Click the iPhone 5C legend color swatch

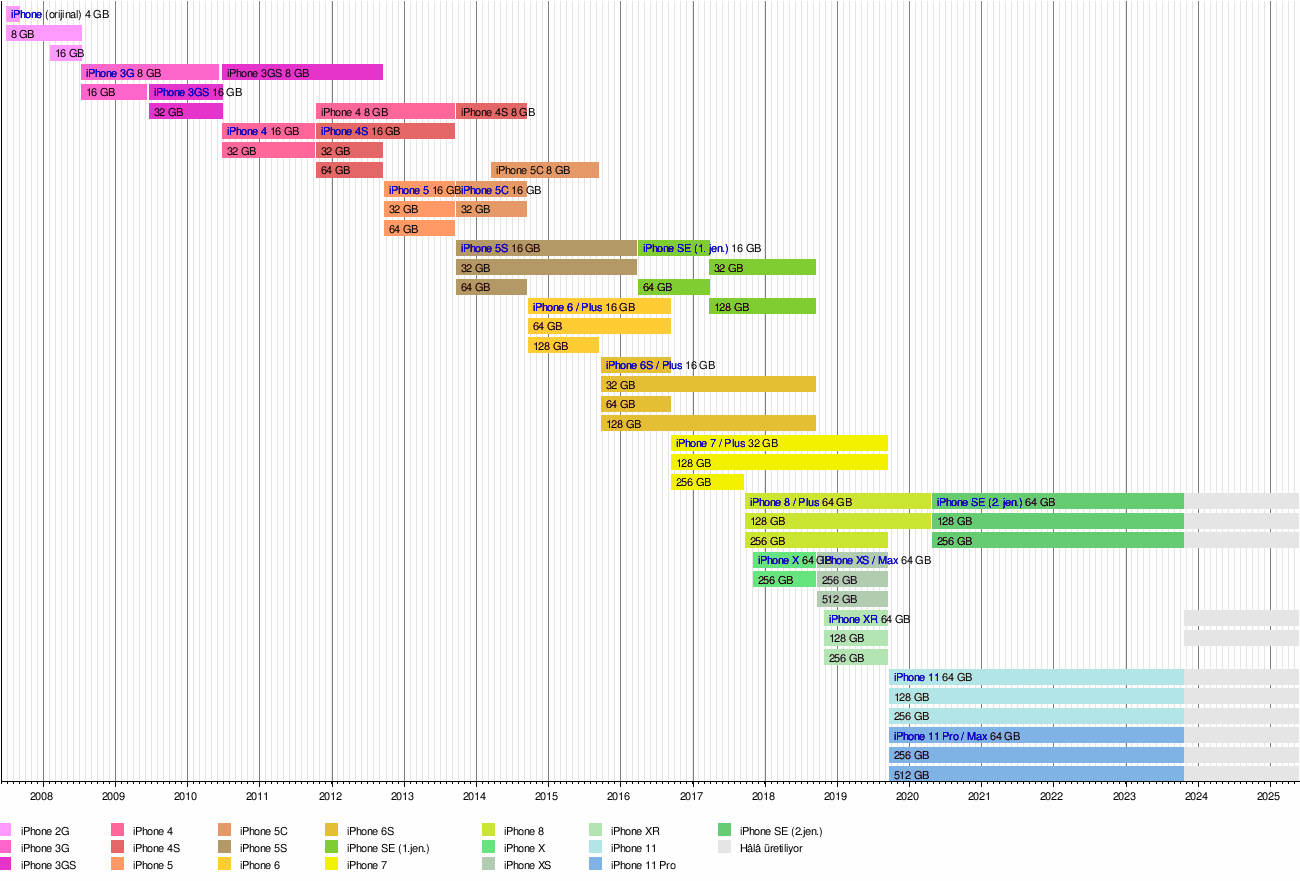pos(224,832)
